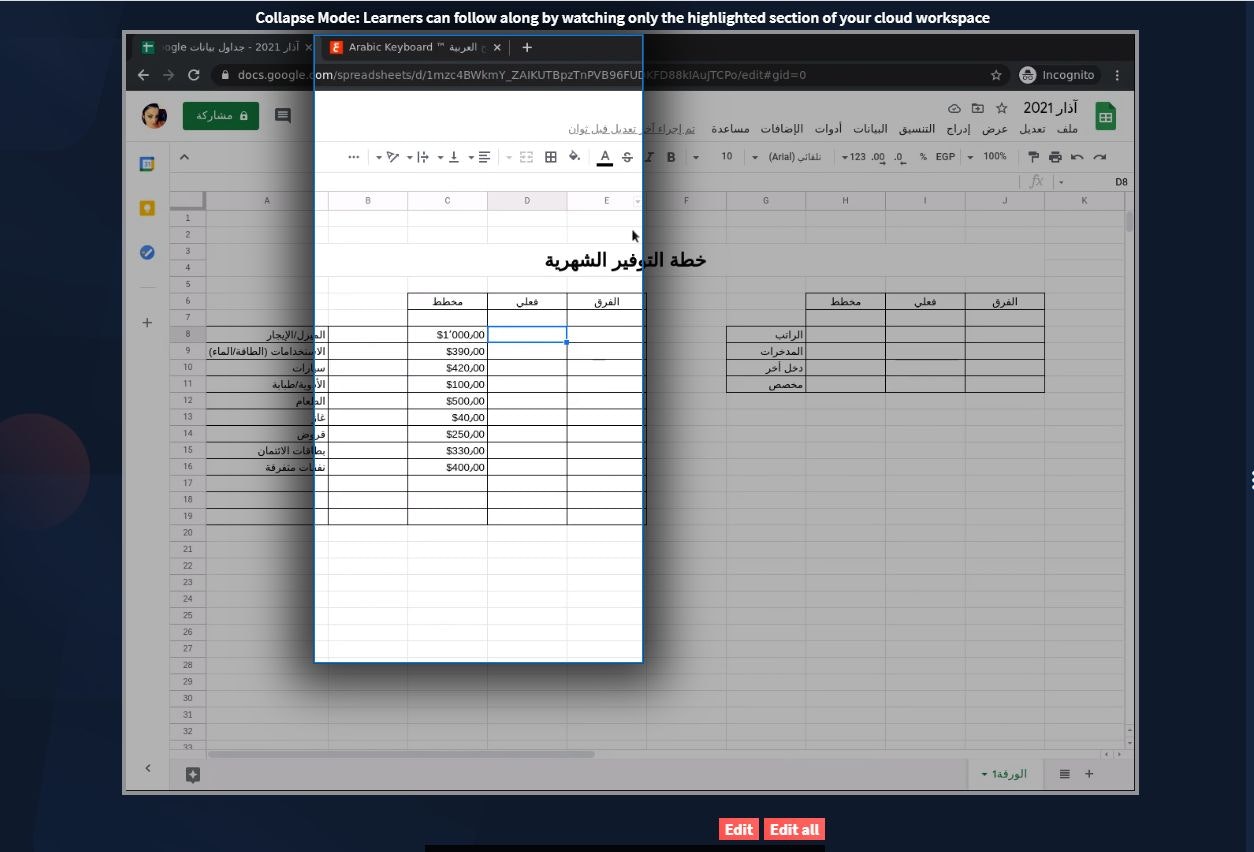Toggle strikethrough formatting

click(627, 157)
